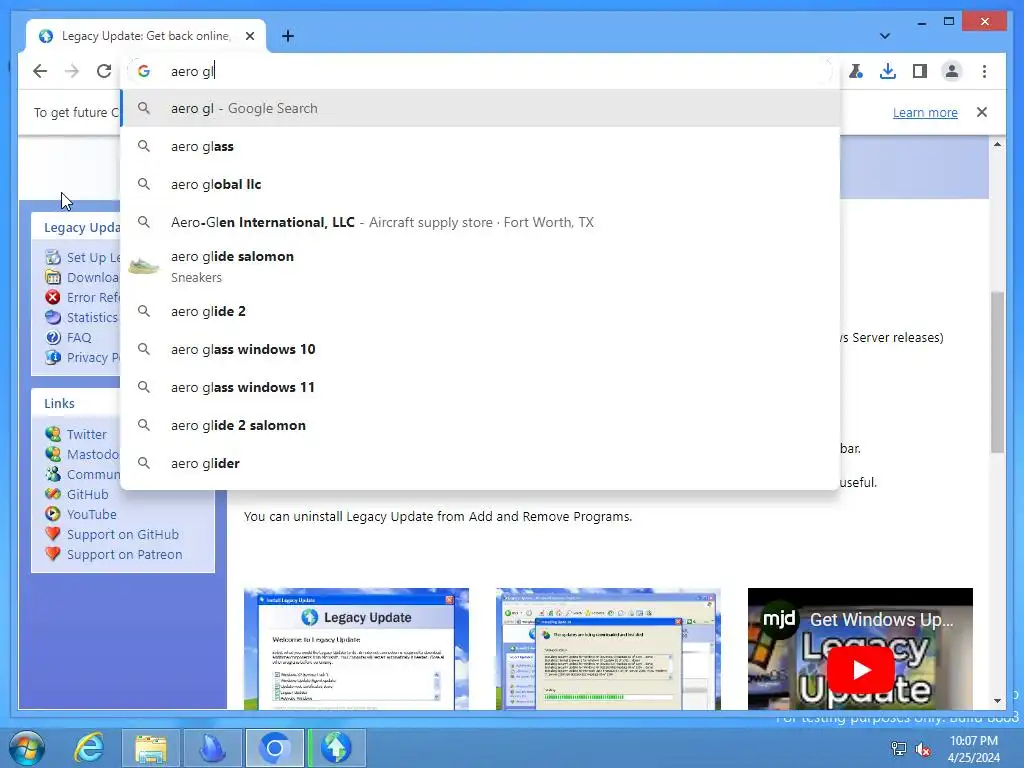
Task: Choose 'aero glide 2 salomon' suggestion
Action: coord(481,425)
